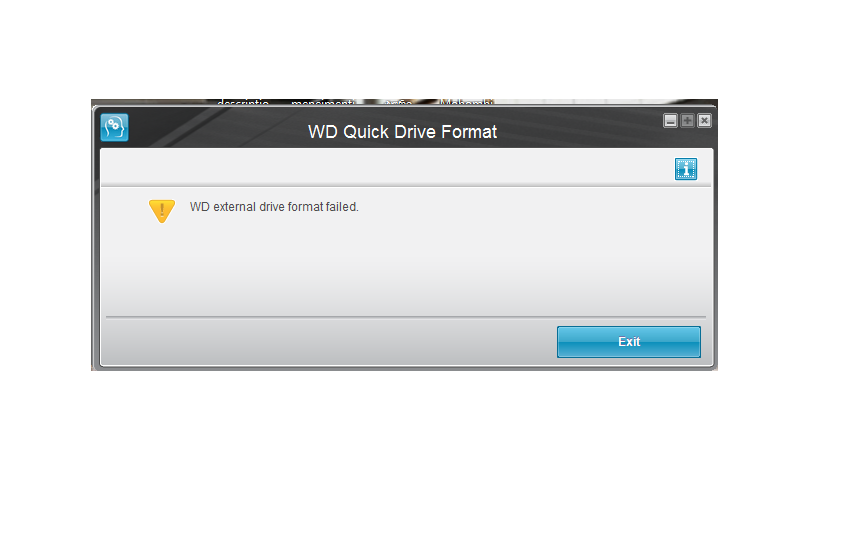Minimize the WD Quick Drive Format window
The height and width of the screenshot is (540, 864).
click(670, 121)
